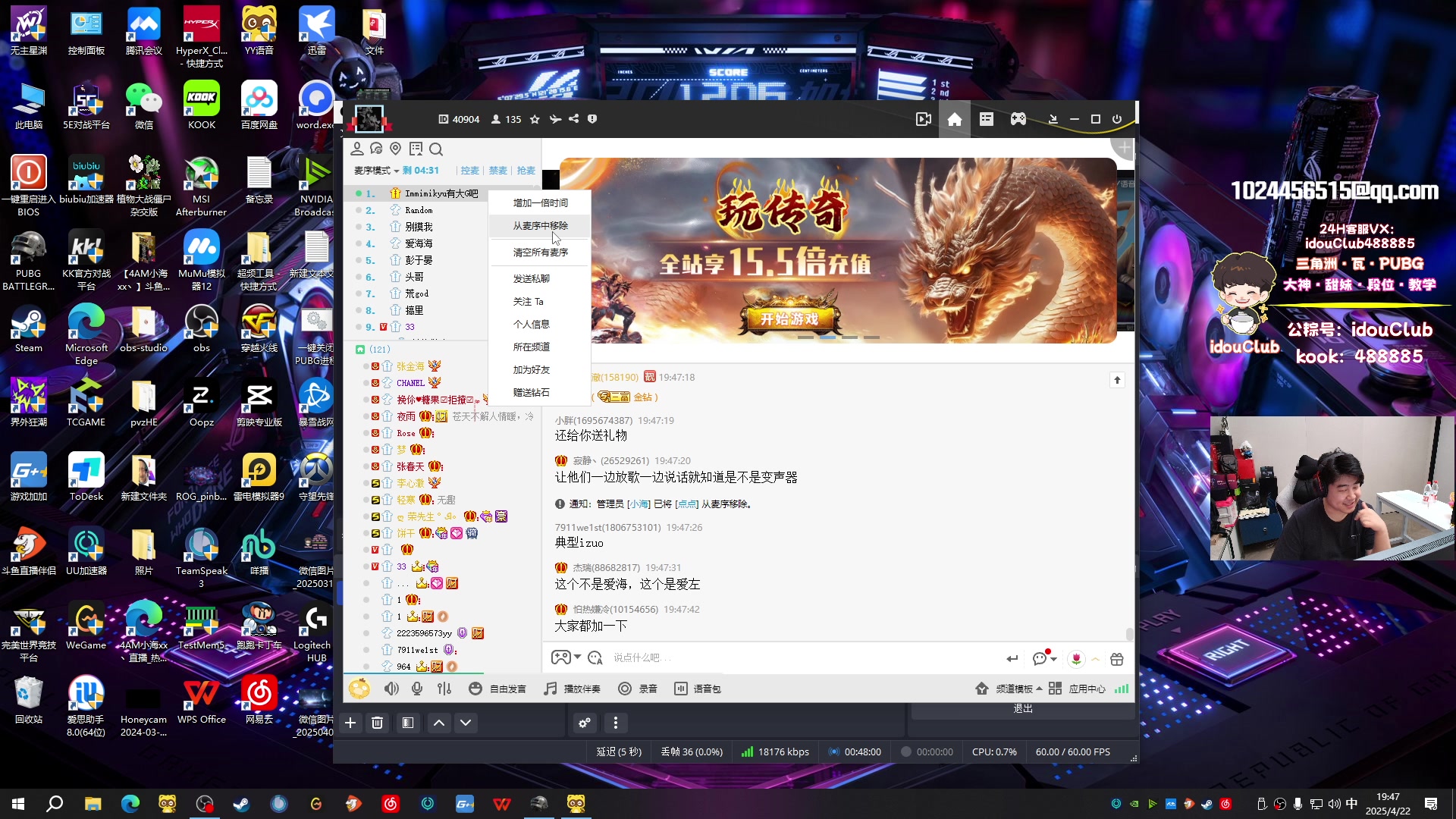The height and width of the screenshot is (819, 1456).
Task: Open Steam from the taskbar
Action: coord(241,804)
